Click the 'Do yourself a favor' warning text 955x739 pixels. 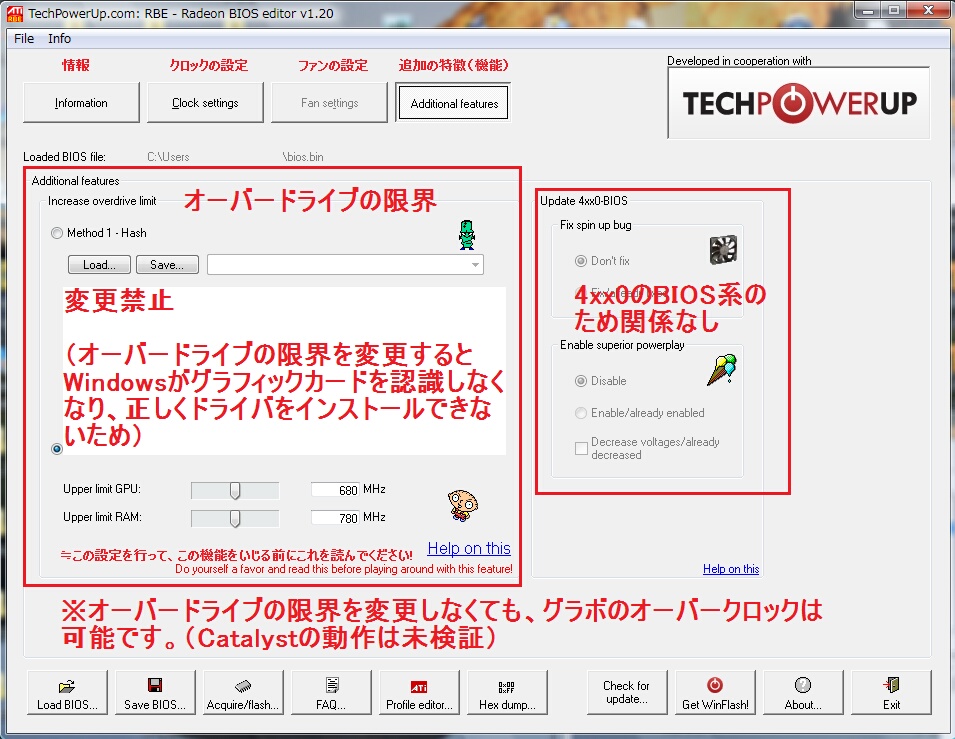pyautogui.click(x=344, y=569)
